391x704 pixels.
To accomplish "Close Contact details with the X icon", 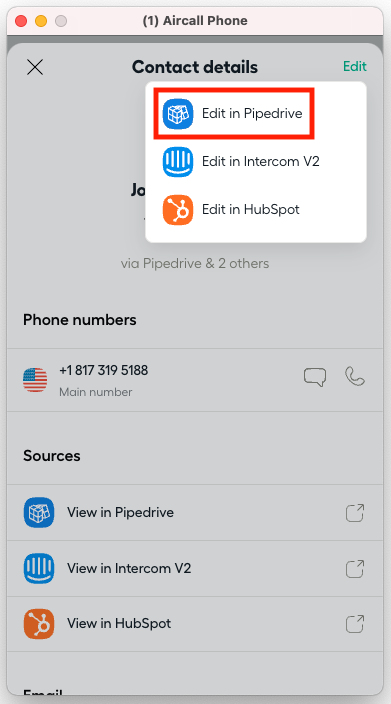I will (x=35, y=67).
